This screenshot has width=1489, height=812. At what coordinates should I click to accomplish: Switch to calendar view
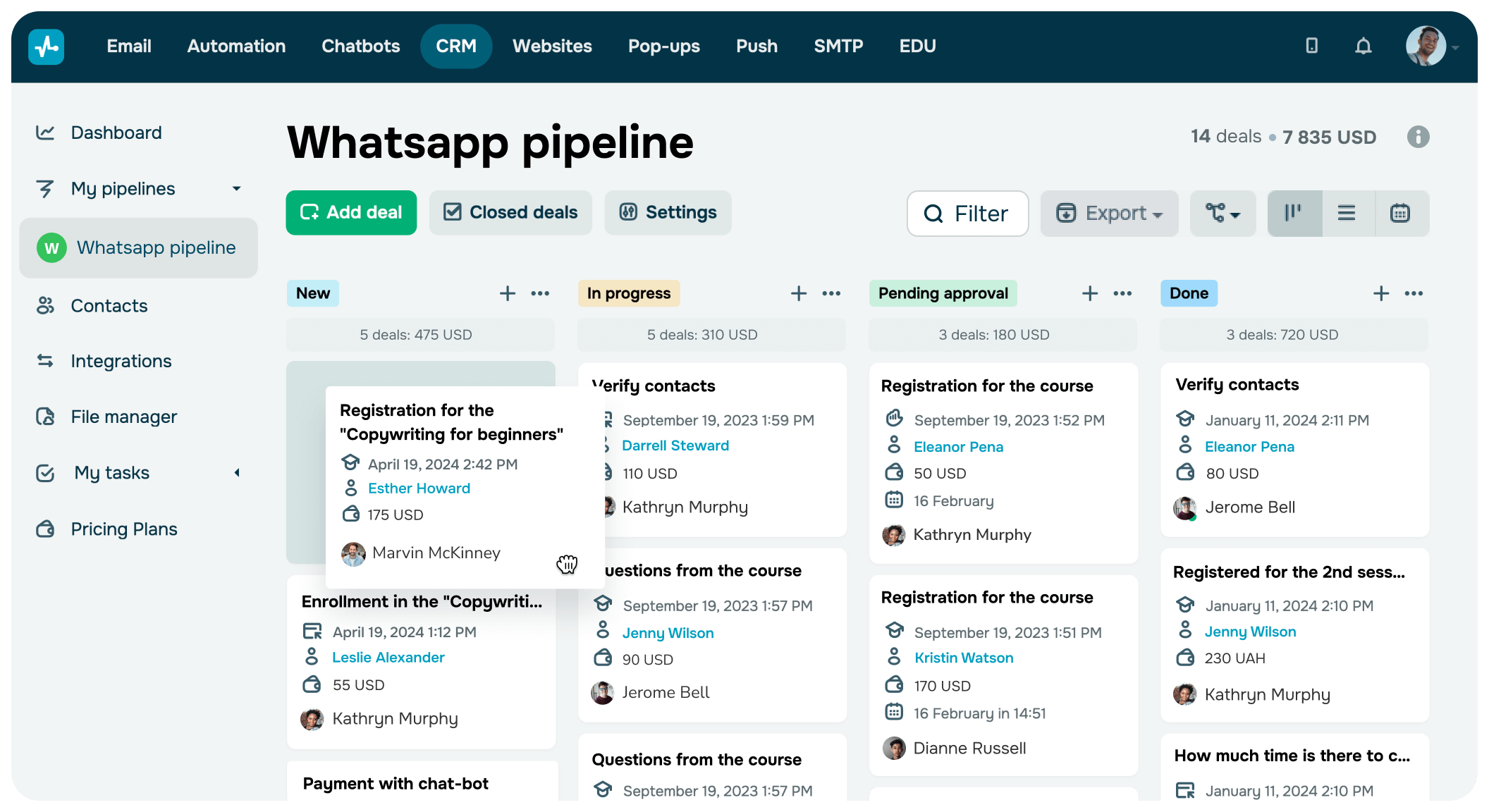pyautogui.click(x=1400, y=213)
